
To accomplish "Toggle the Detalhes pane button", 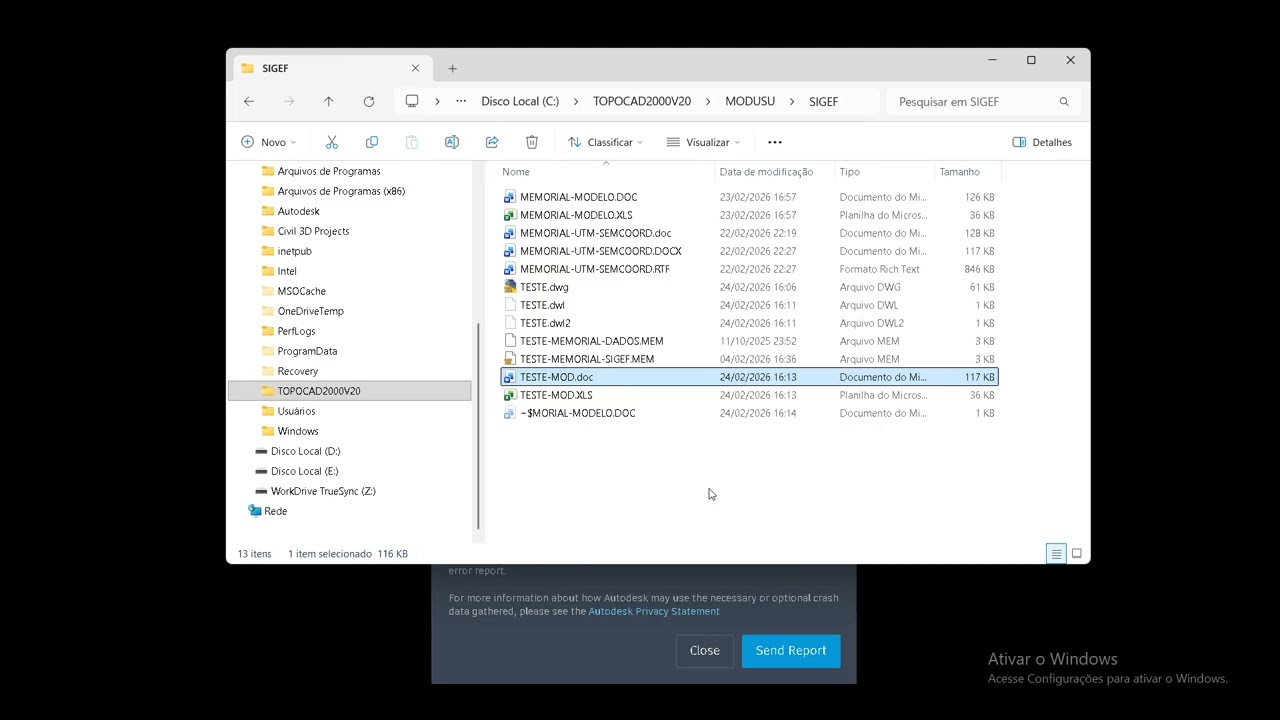I will (1042, 142).
